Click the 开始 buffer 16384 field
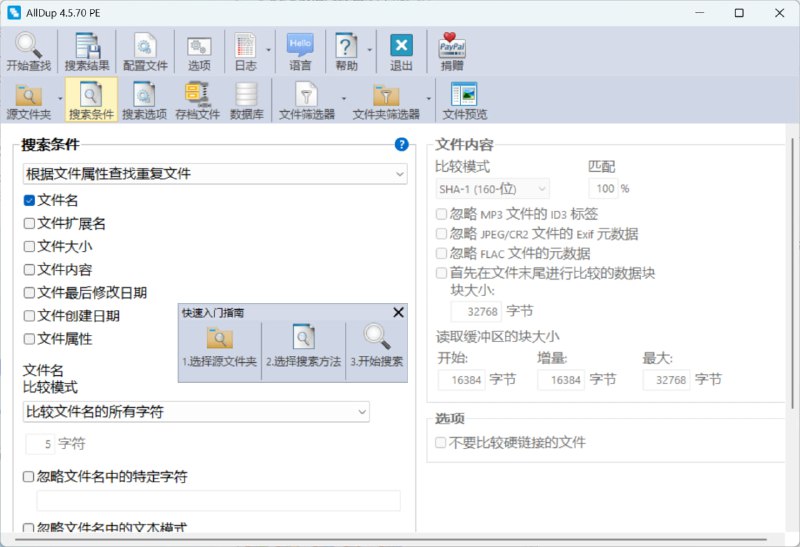Image resolution: width=800 pixels, height=547 pixels. point(462,380)
